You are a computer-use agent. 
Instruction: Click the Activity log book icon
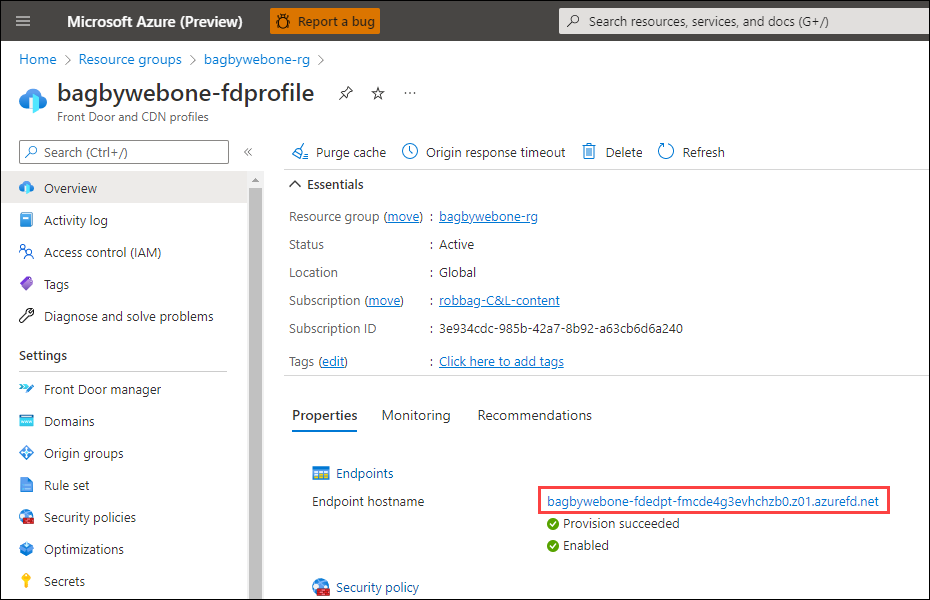click(x=27, y=220)
